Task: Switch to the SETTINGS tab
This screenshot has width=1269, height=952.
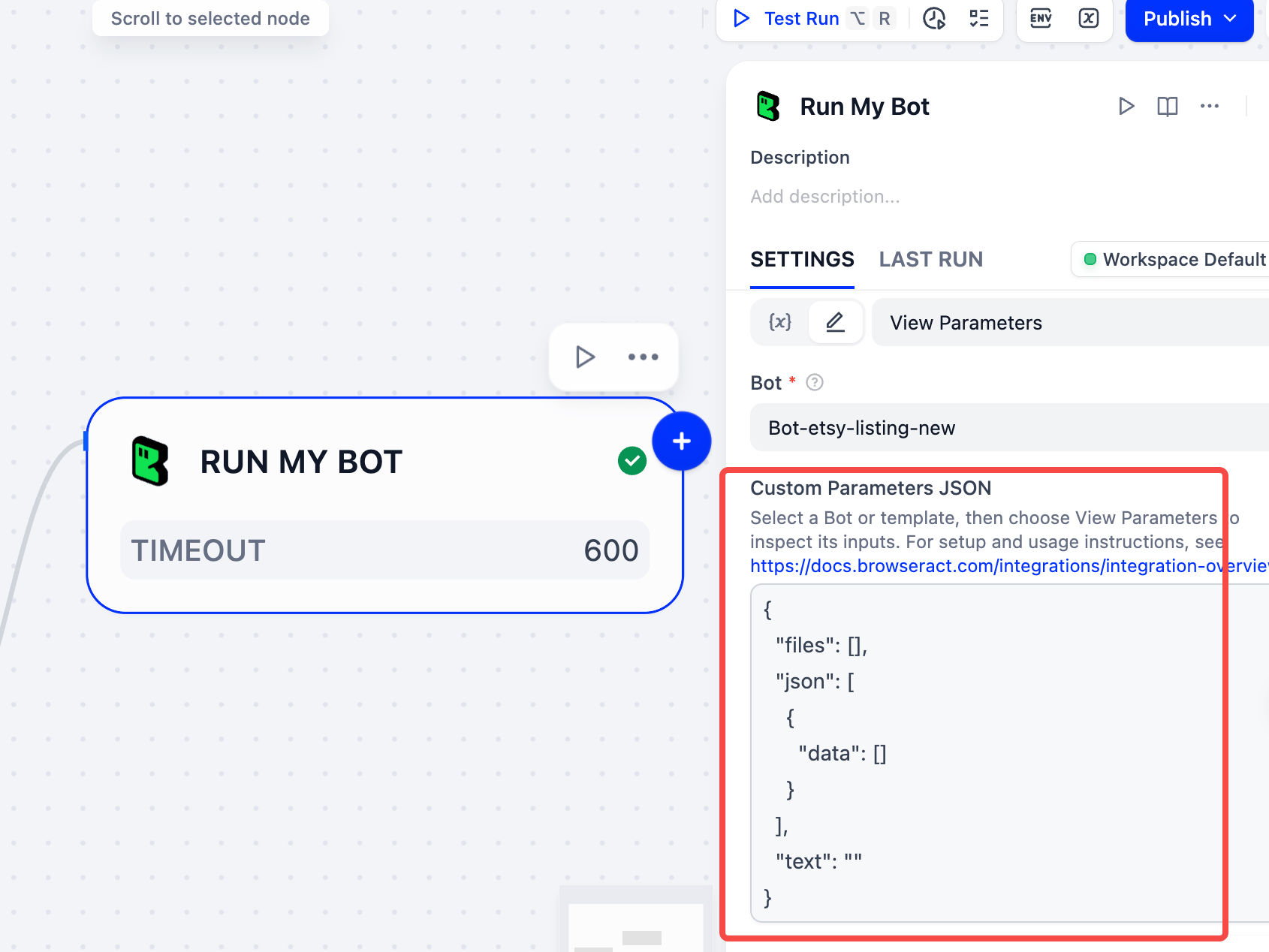Action: click(802, 260)
